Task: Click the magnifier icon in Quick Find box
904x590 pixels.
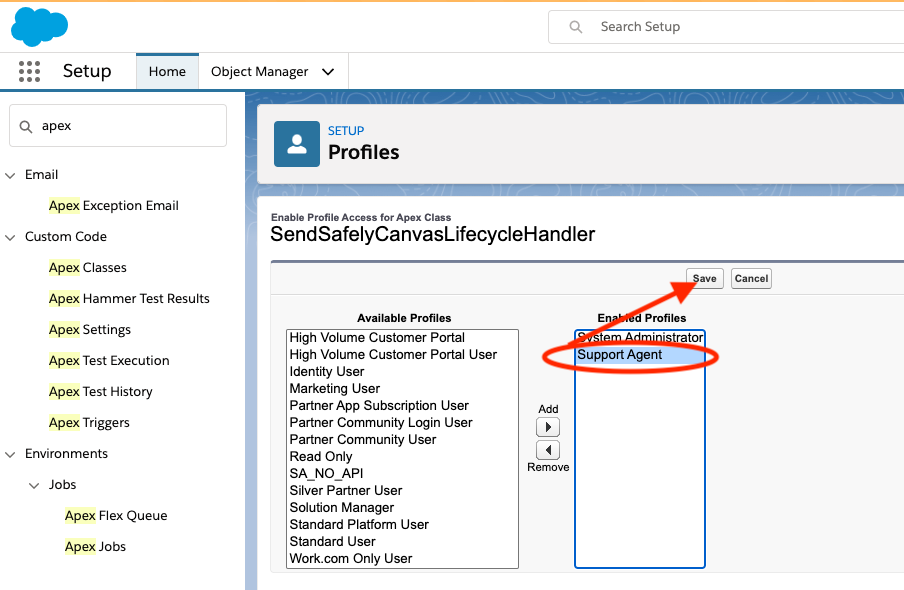Action: coord(26,126)
